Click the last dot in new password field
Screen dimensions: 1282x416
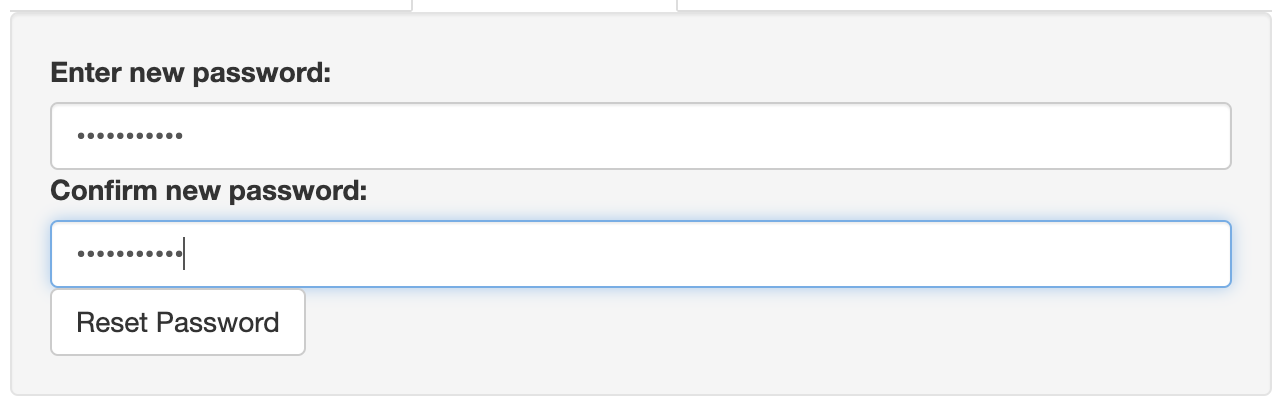pyautogui.click(x=179, y=136)
